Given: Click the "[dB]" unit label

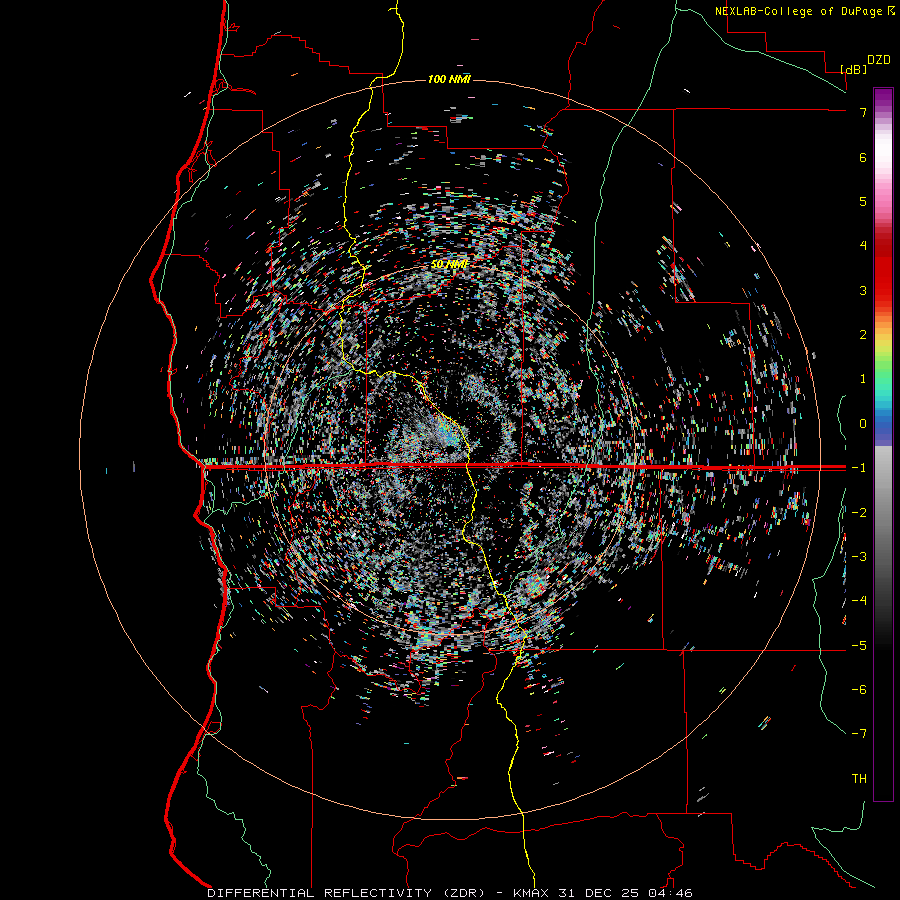Looking at the screenshot, I should point(854,69).
